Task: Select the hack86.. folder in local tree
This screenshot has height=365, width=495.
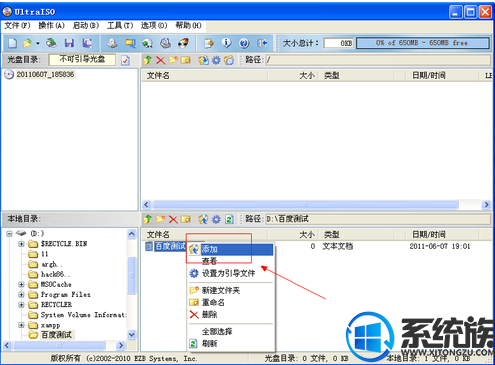Action: (x=55, y=274)
